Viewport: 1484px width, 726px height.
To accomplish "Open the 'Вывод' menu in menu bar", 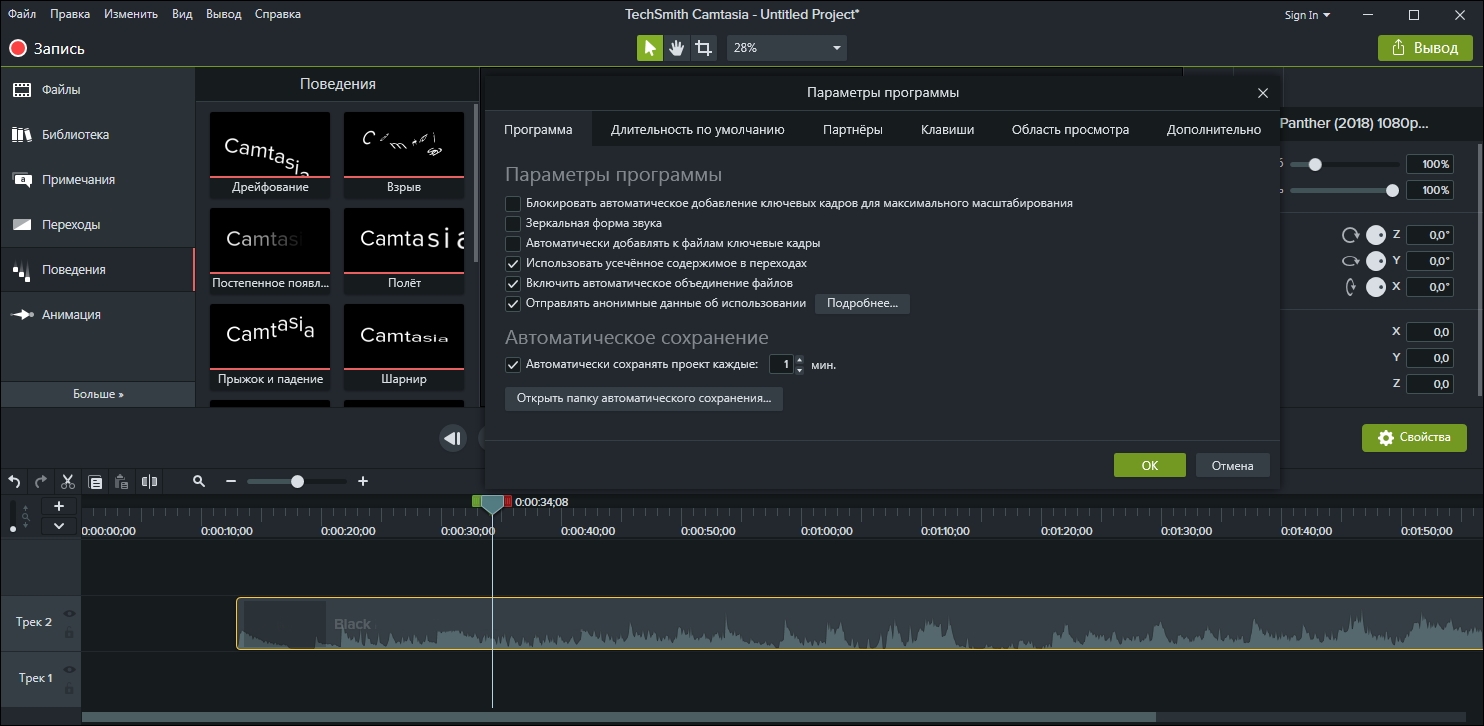I will click(224, 14).
